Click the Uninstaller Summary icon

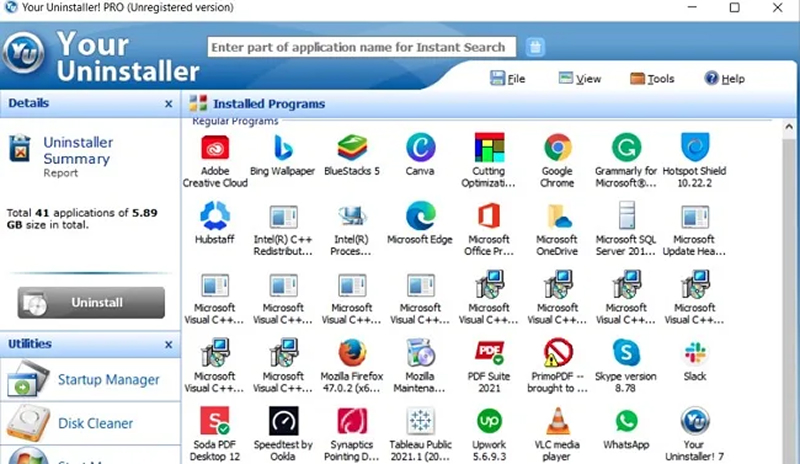[x=20, y=148]
